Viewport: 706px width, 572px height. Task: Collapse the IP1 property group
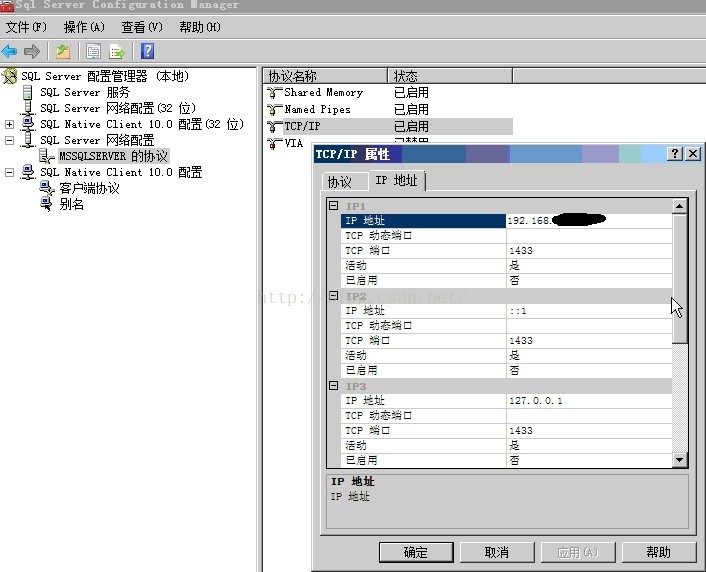pyautogui.click(x=334, y=206)
